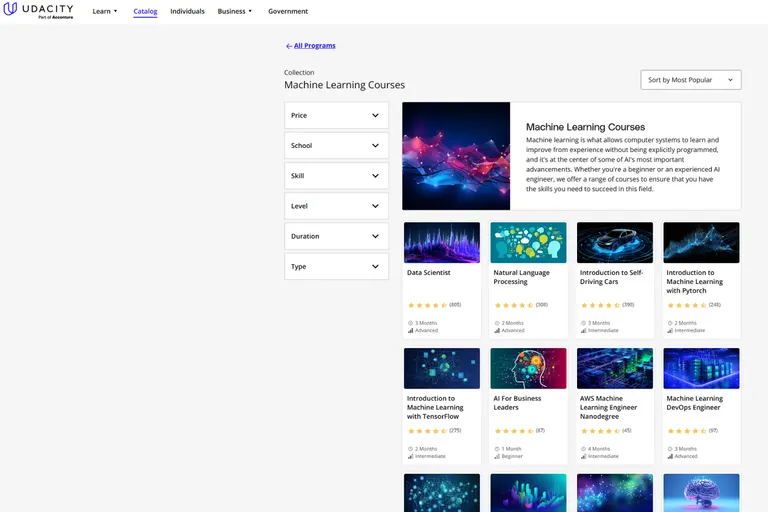The height and width of the screenshot is (512, 768).
Task: Open Introduction to Machine Learning with Pytorch thumbnail
Action: [x=701, y=243]
